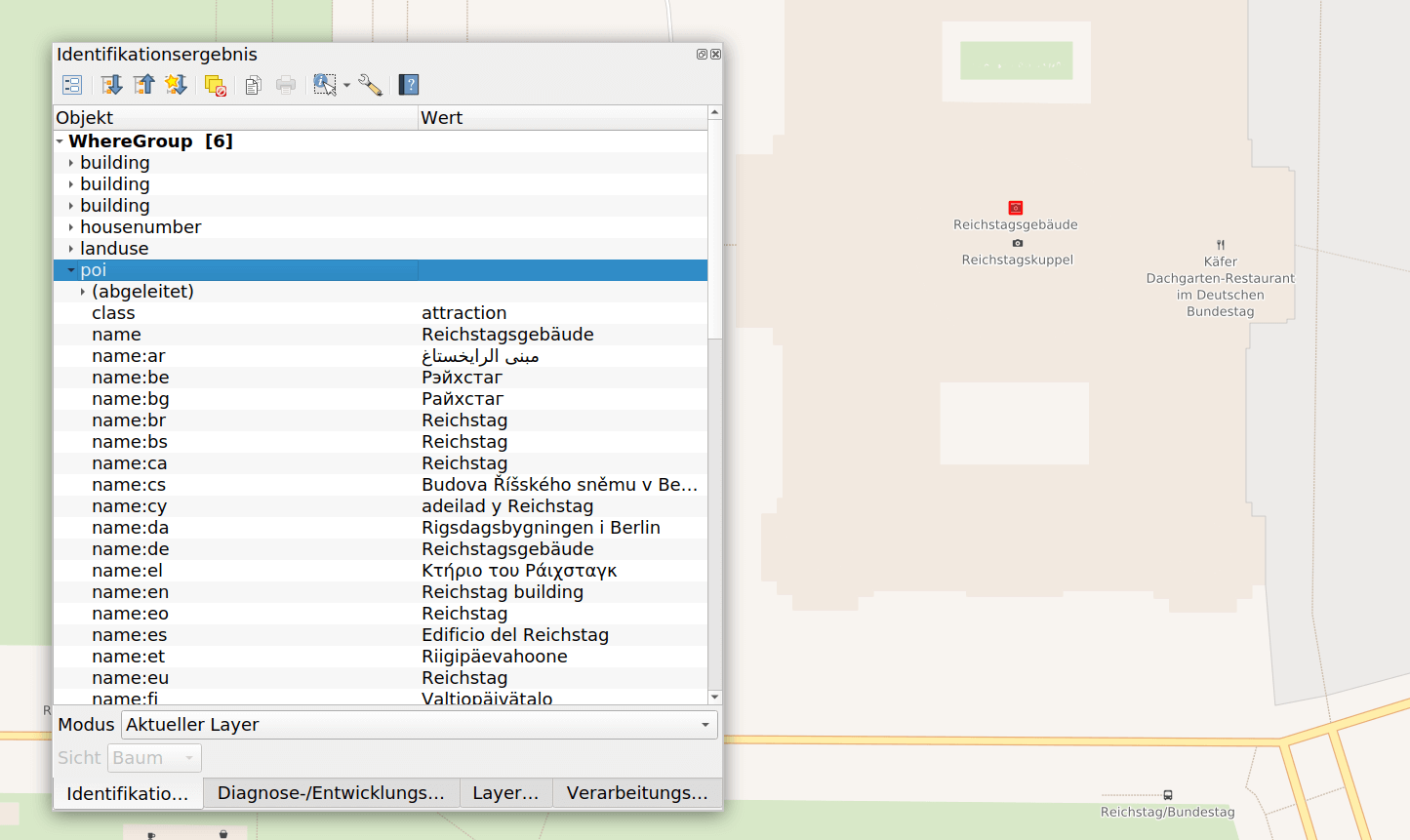1410x840 pixels.
Task: Click the red Reichstagsgebäude marker on map
Action: [x=1015, y=207]
